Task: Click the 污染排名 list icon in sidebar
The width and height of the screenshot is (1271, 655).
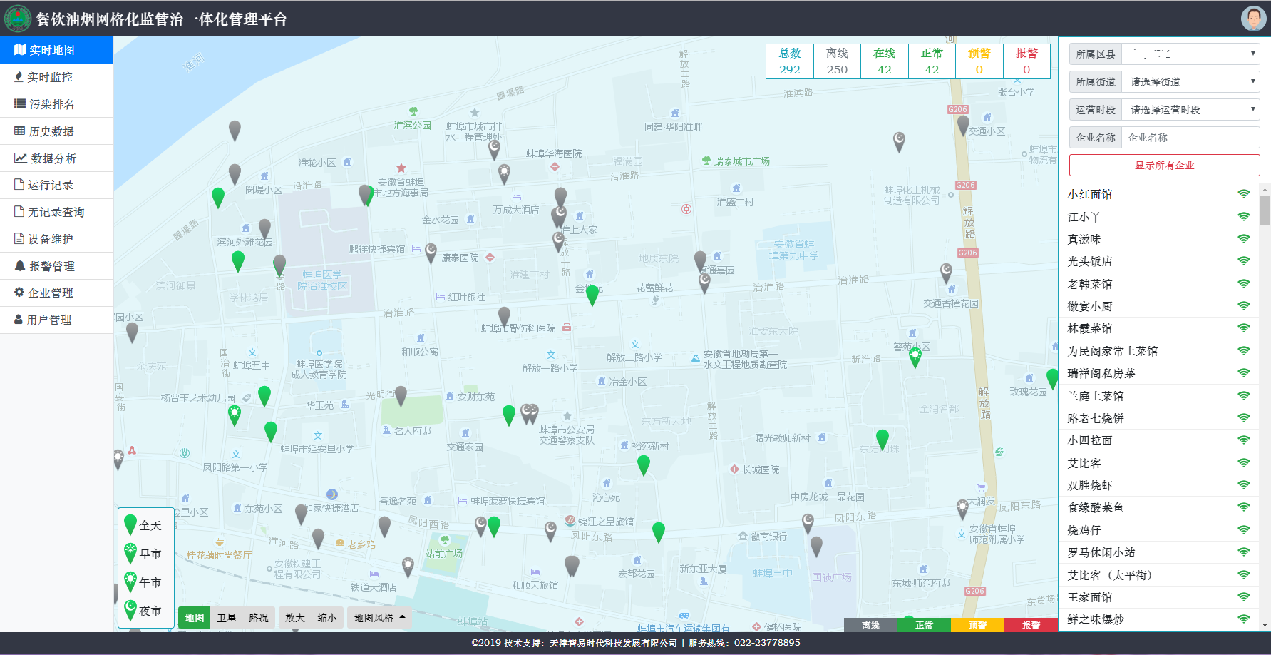Action: pyautogui.click(x=19, y=104)
